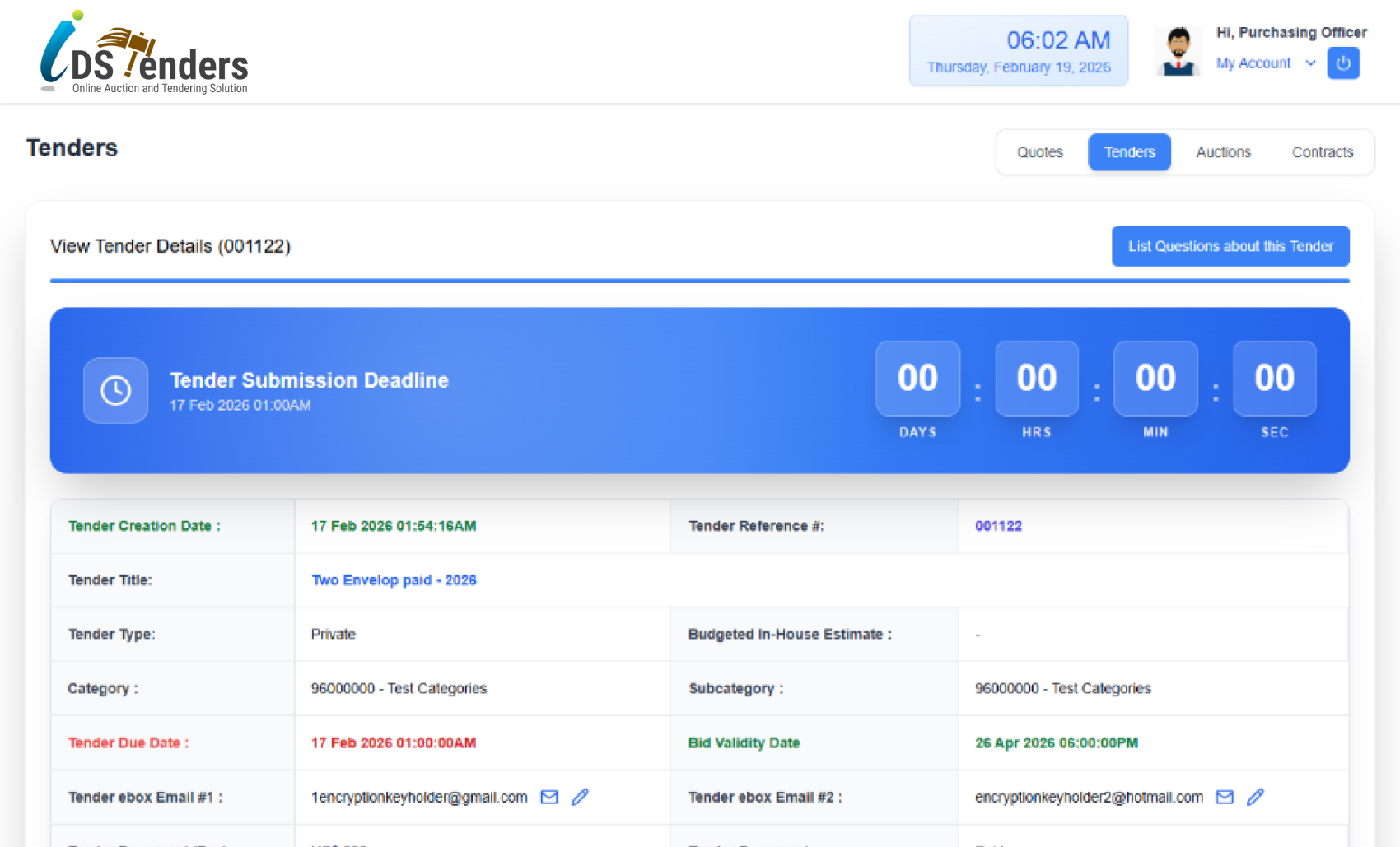This screenshot has height=847, width=1400.
Task: Click the SEC countdown box
Action: pos(1274,379)
